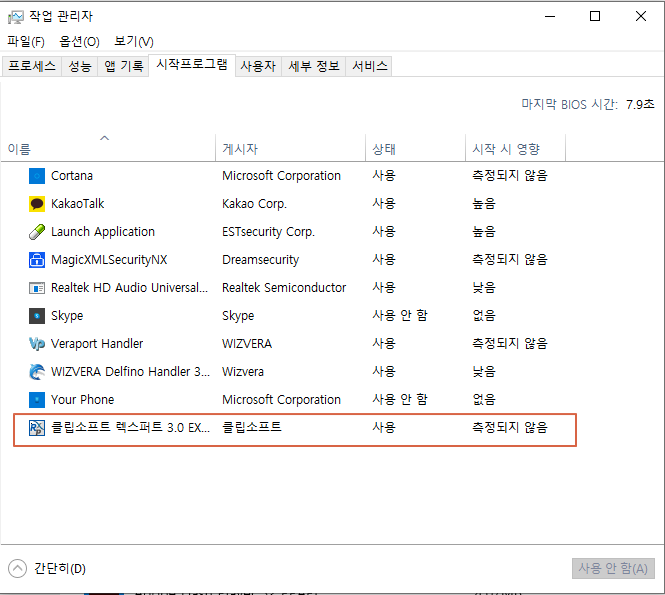Screen dimensions: 665x595
Task: Click Wizvera publisher in Delfino row
Action: (243, 372)
